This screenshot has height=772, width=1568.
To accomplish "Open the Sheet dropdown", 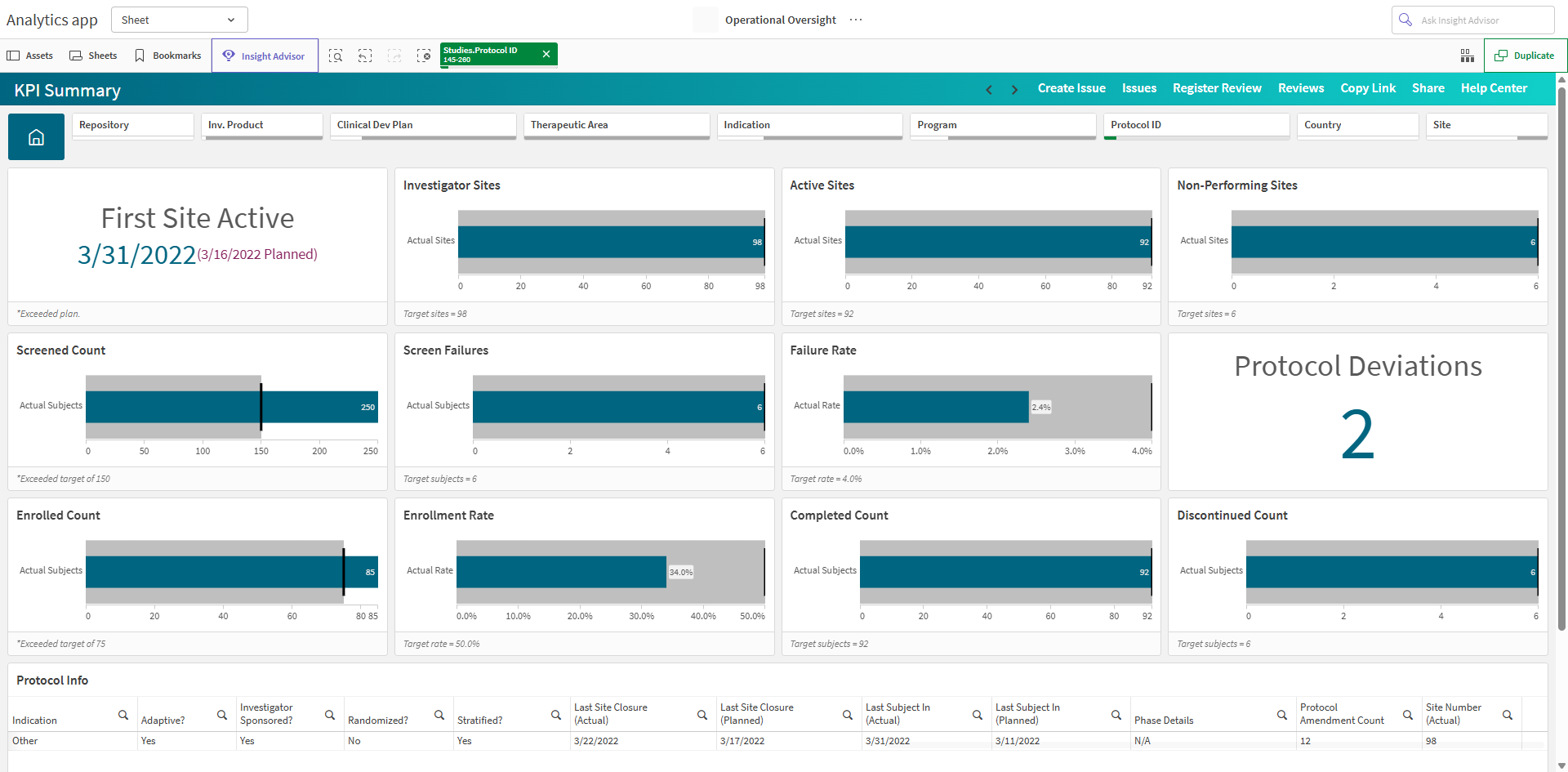I will click(179, 20).
